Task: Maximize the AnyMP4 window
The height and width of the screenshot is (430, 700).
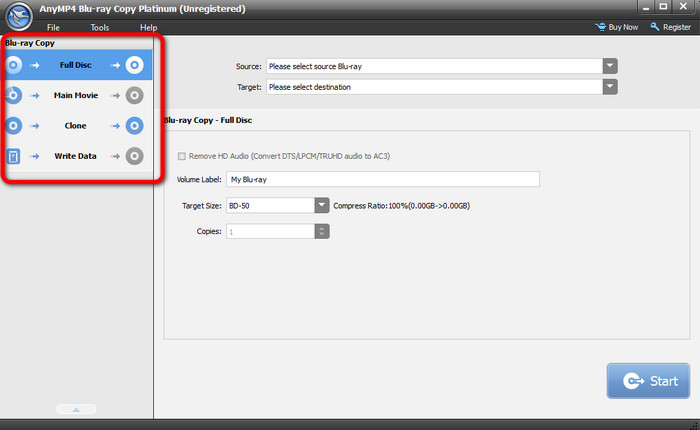Action: pos(663,7)
